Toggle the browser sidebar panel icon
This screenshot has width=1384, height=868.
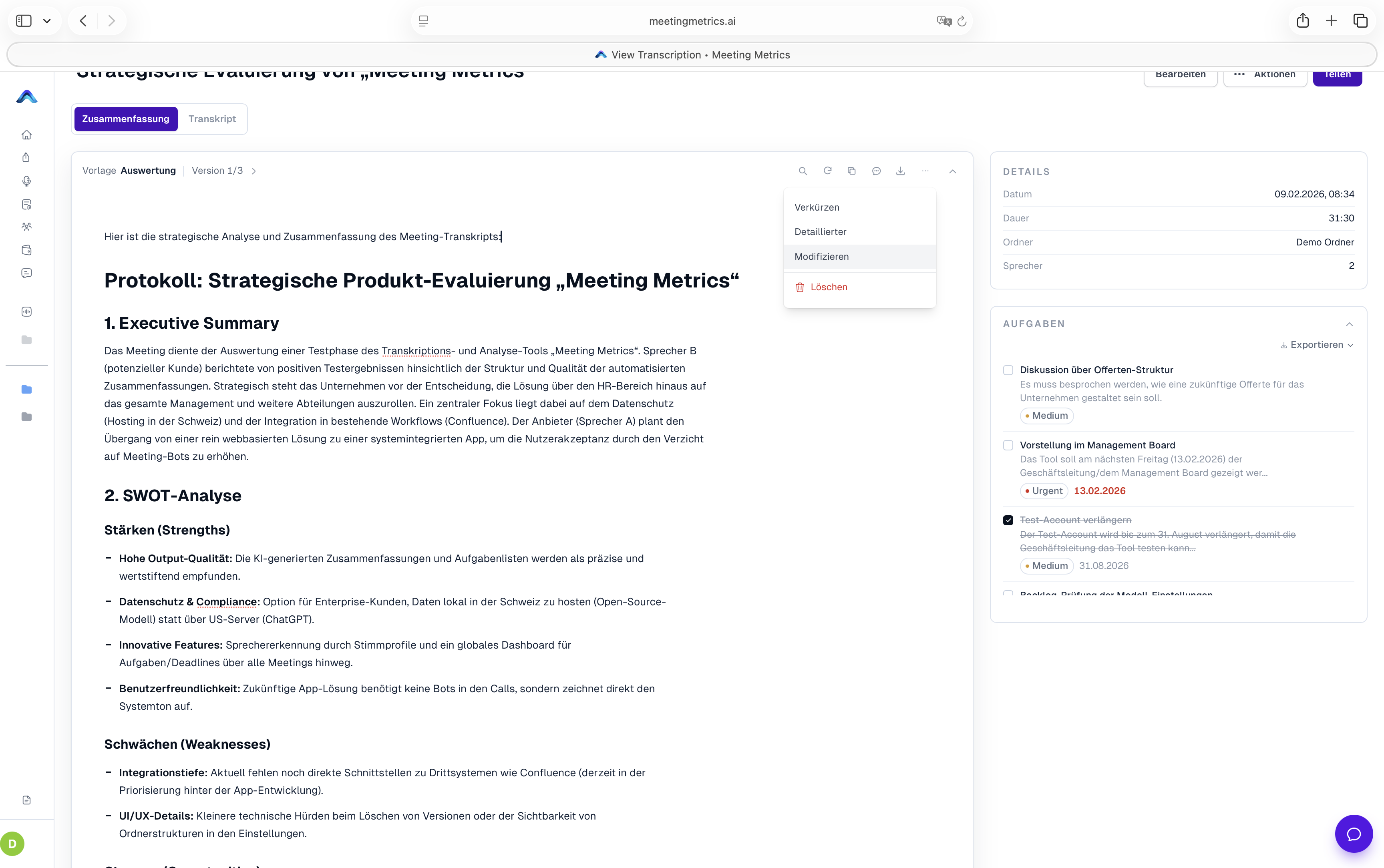tap(24, 21)
